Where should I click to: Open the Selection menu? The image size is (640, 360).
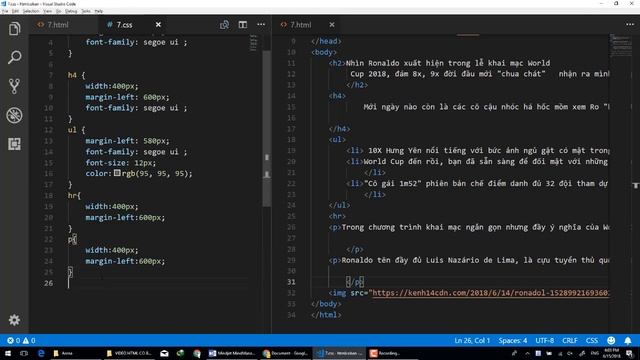(31, 11)
